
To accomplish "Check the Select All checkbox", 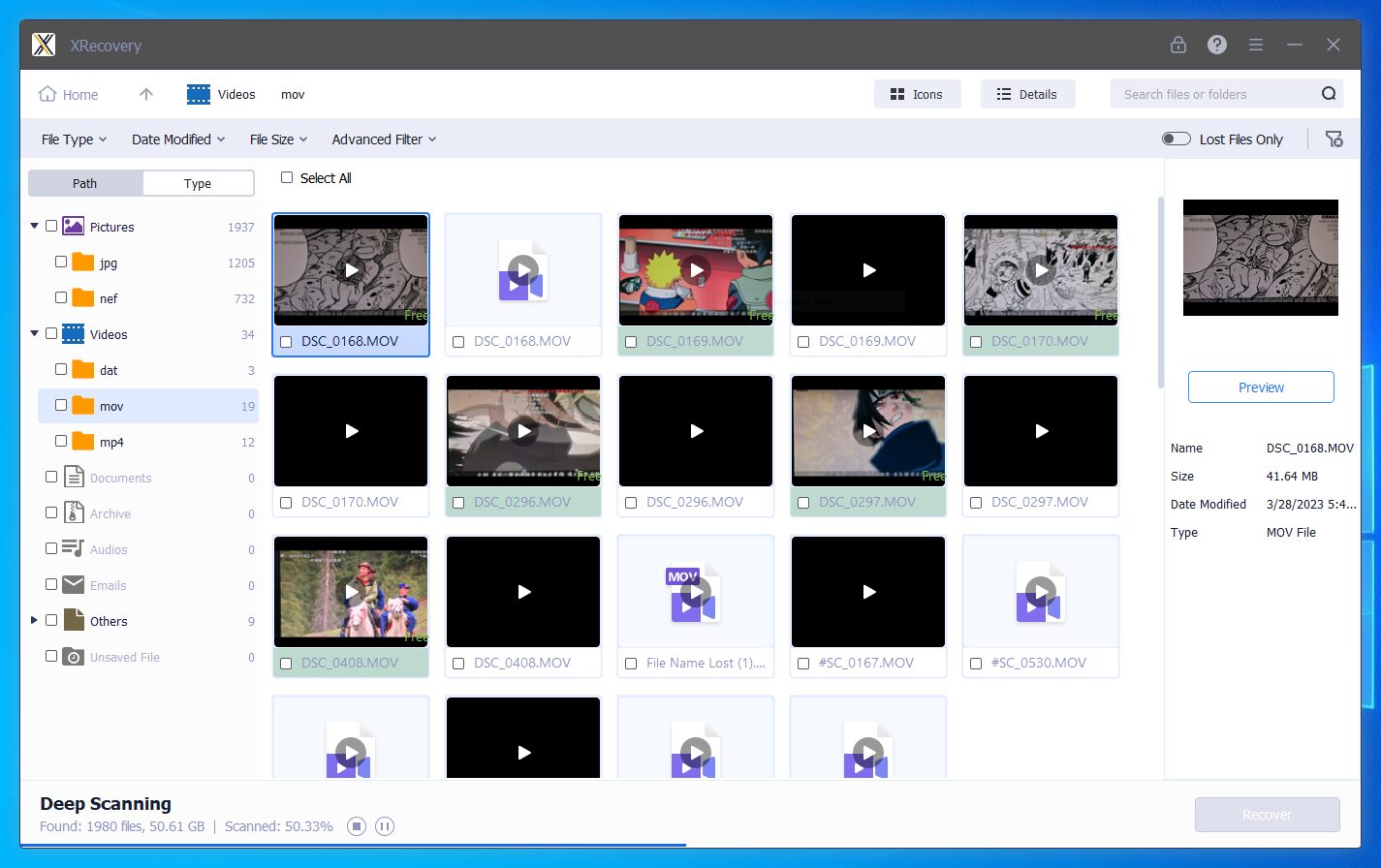I will (287, 177).
